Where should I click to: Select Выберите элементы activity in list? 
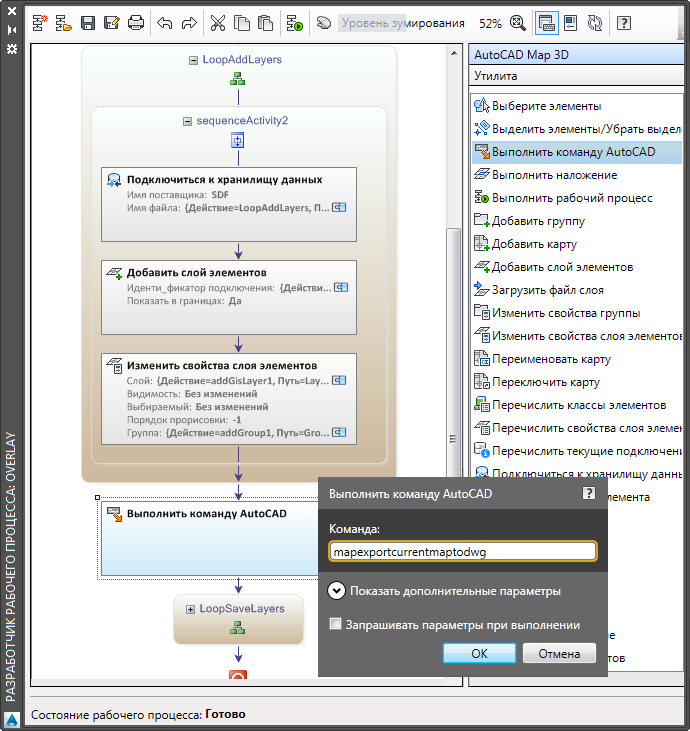pos(577,106)
